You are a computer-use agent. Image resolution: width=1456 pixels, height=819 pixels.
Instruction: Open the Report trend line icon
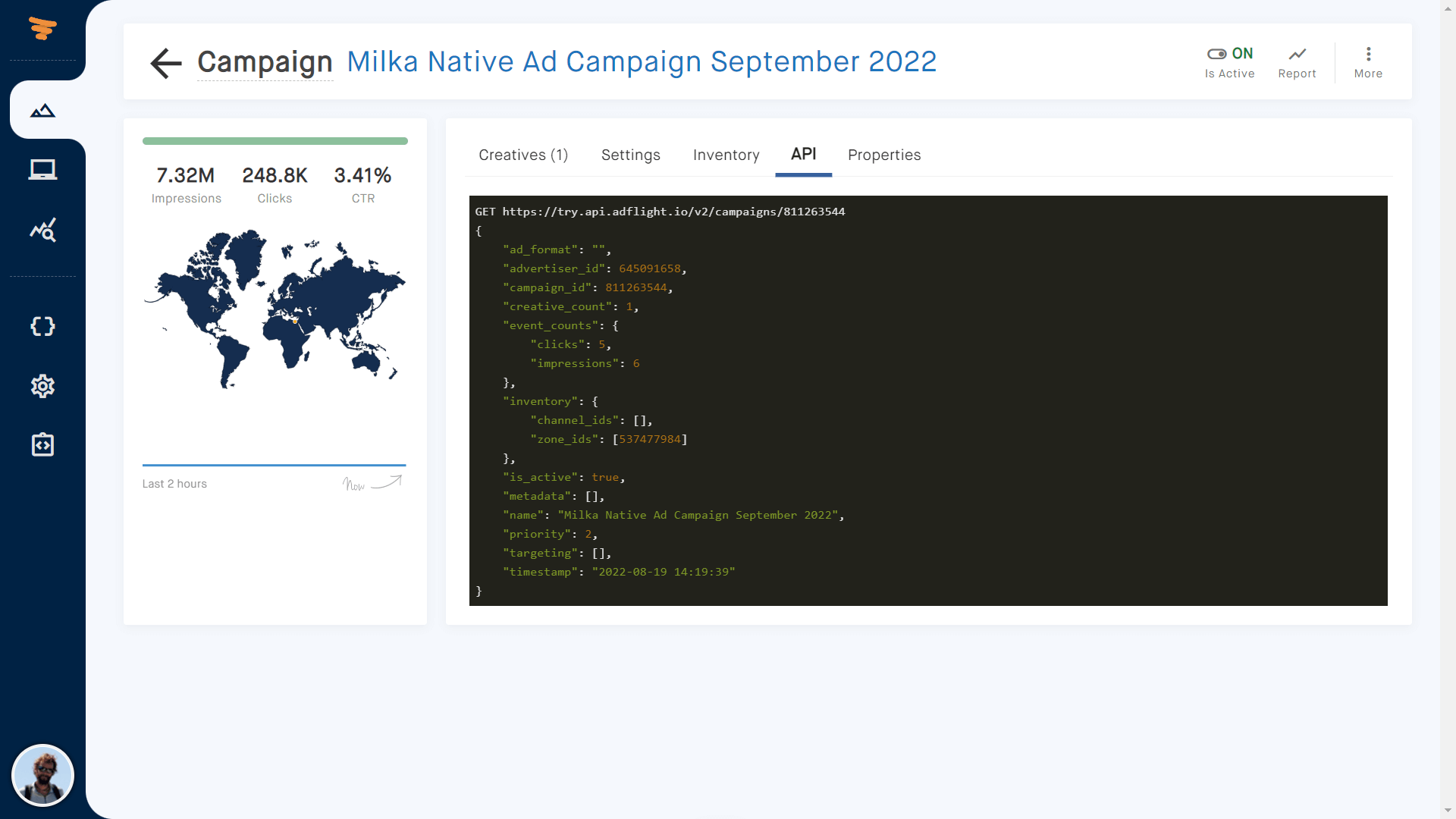click(x=1297, y=54)
